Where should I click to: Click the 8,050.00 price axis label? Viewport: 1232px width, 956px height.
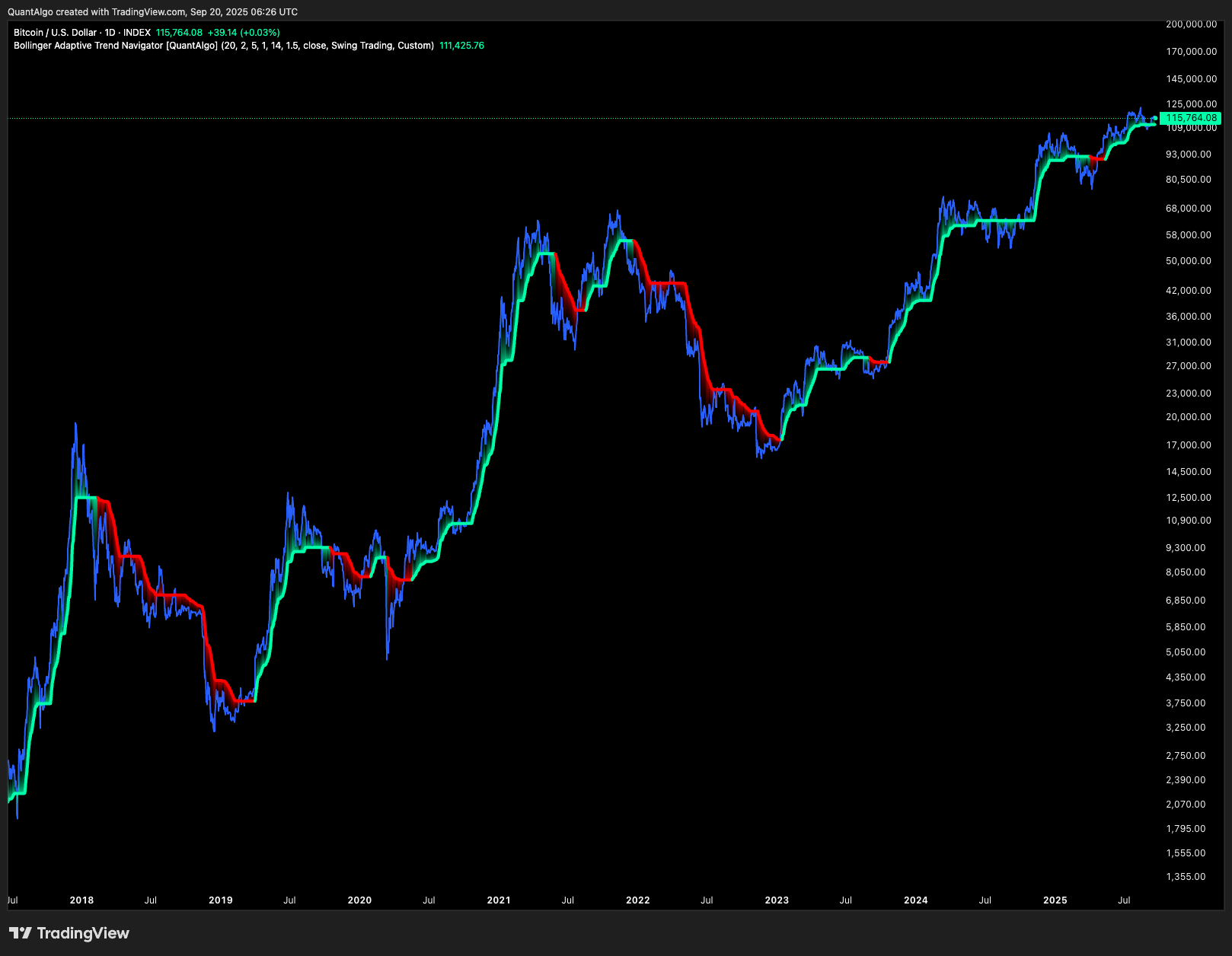1186,572
